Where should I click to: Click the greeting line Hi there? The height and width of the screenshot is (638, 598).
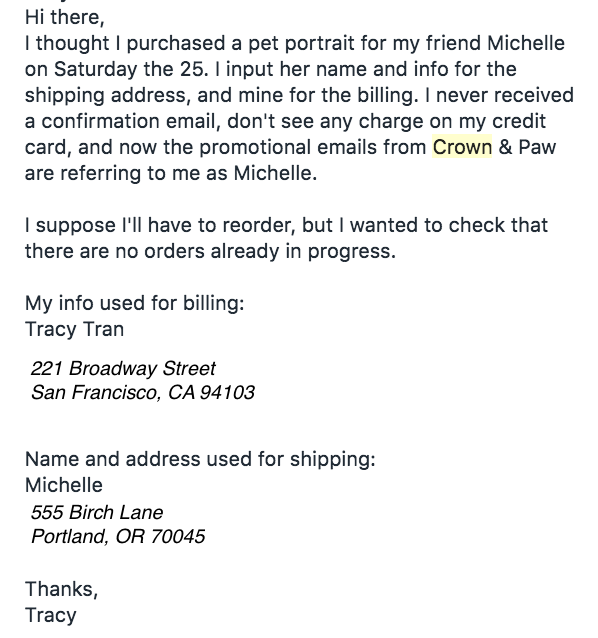(x=65, y=17)
